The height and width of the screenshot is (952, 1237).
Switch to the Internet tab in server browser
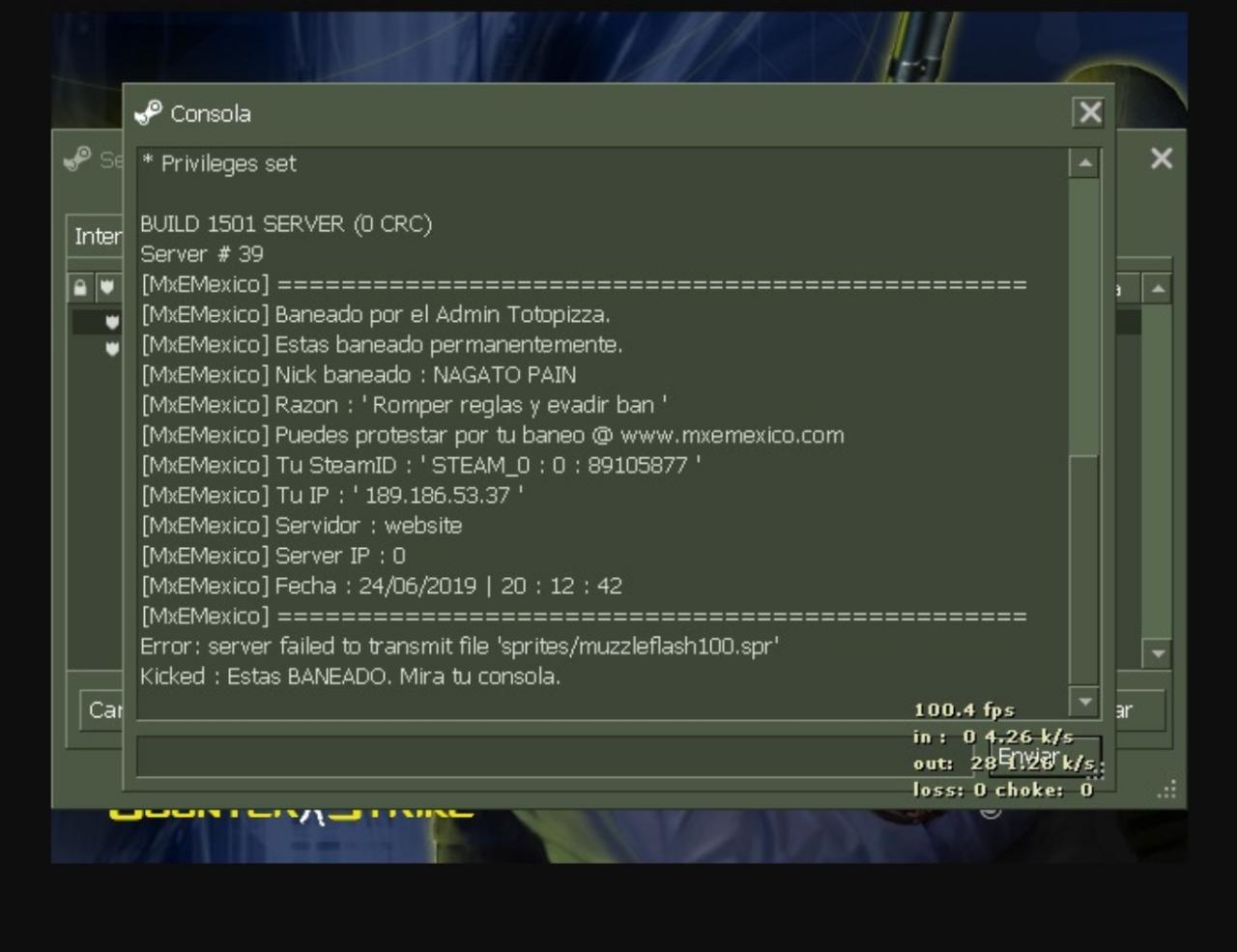(96, 237)
